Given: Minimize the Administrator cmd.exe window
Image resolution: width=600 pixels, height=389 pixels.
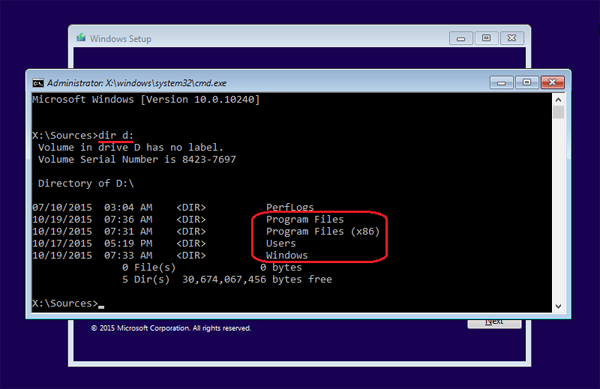Looking at the screenshot, I should click(x=501, y=83).
